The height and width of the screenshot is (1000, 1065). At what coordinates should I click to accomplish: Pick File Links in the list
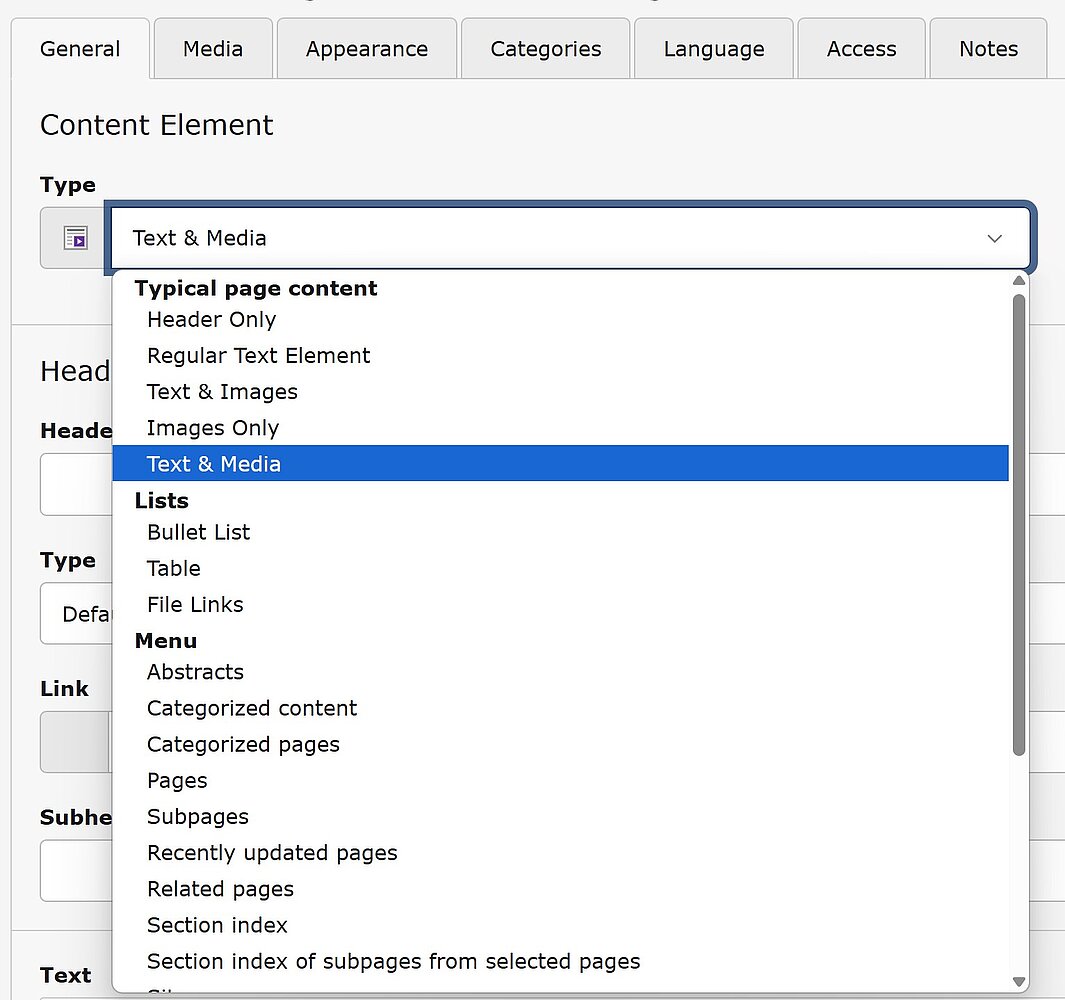[x=195, y=604]
